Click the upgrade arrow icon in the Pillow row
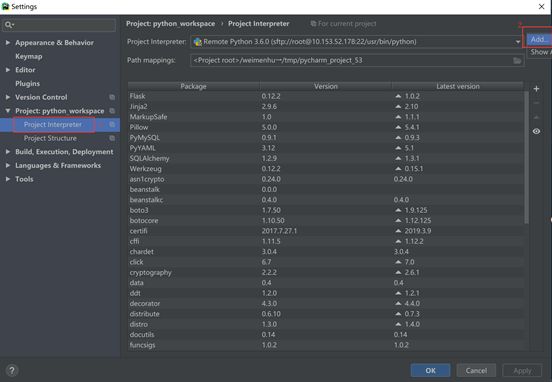552x382 pixels. [x=398, y=127]
